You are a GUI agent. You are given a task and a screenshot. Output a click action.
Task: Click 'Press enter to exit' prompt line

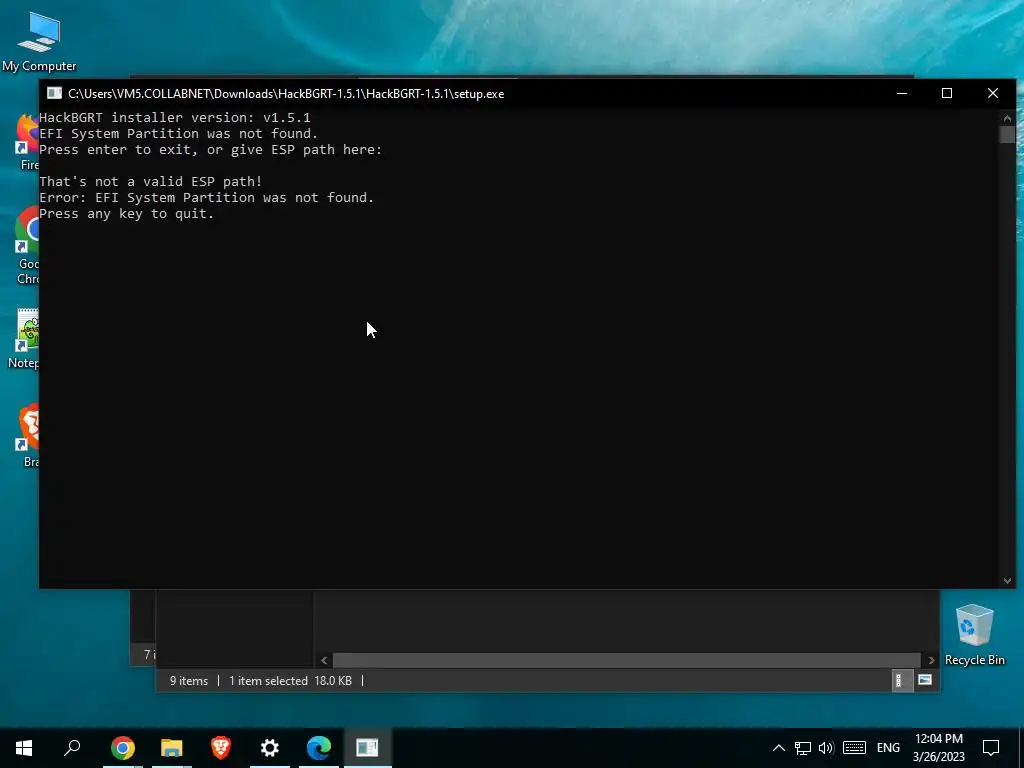point(211,150)
